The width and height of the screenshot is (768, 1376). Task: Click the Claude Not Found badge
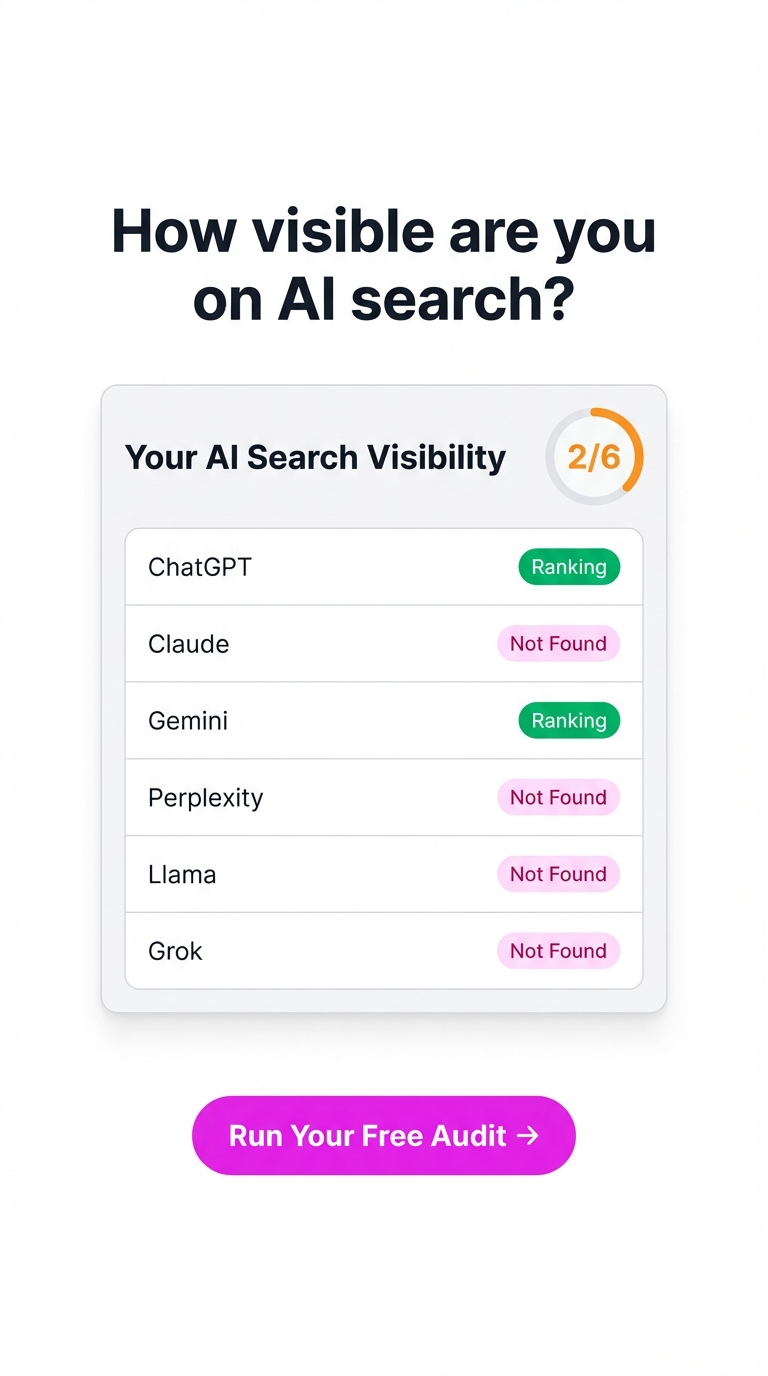pos(559,644)
